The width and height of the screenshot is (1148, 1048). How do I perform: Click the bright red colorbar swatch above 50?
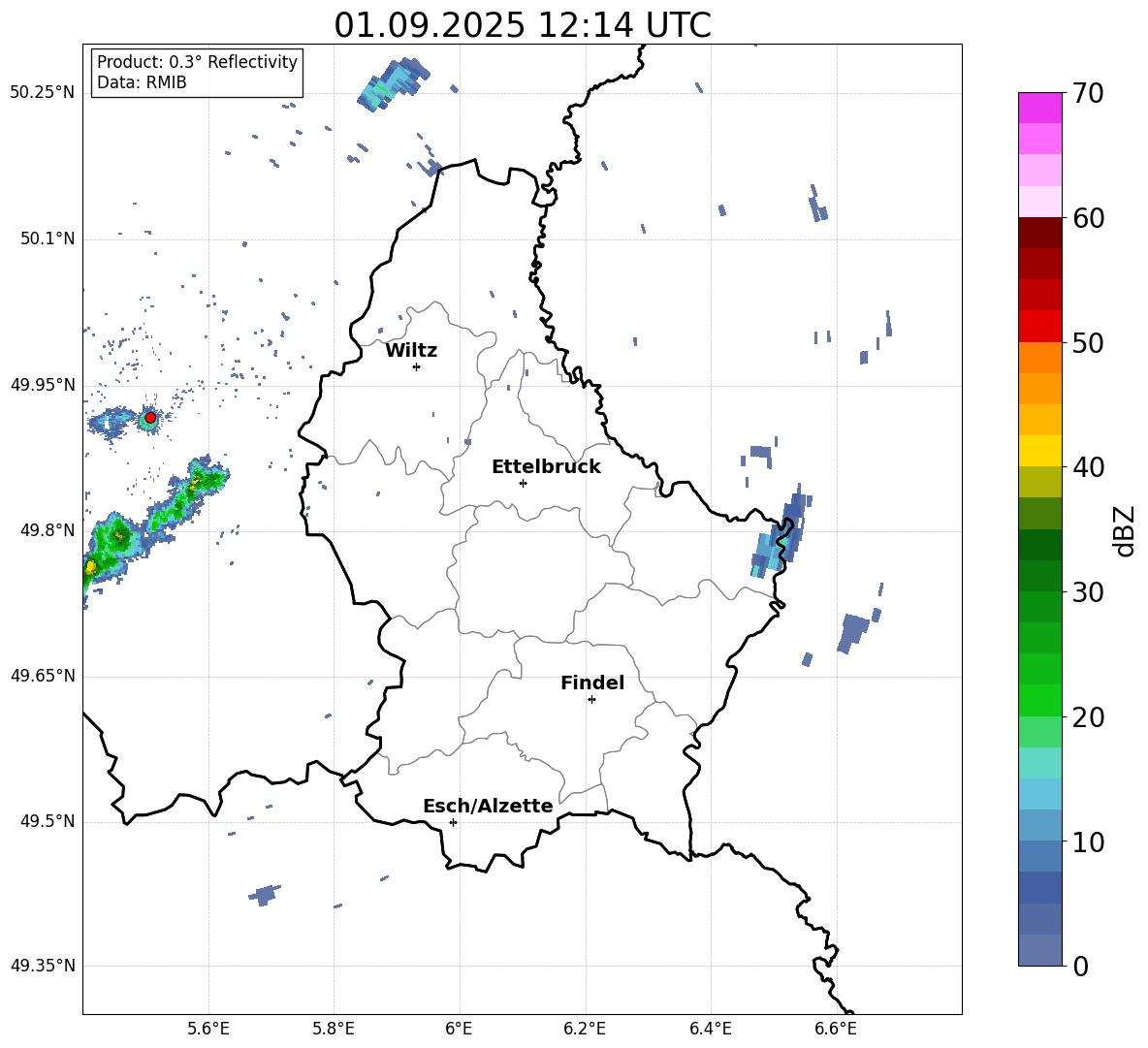1040,327
